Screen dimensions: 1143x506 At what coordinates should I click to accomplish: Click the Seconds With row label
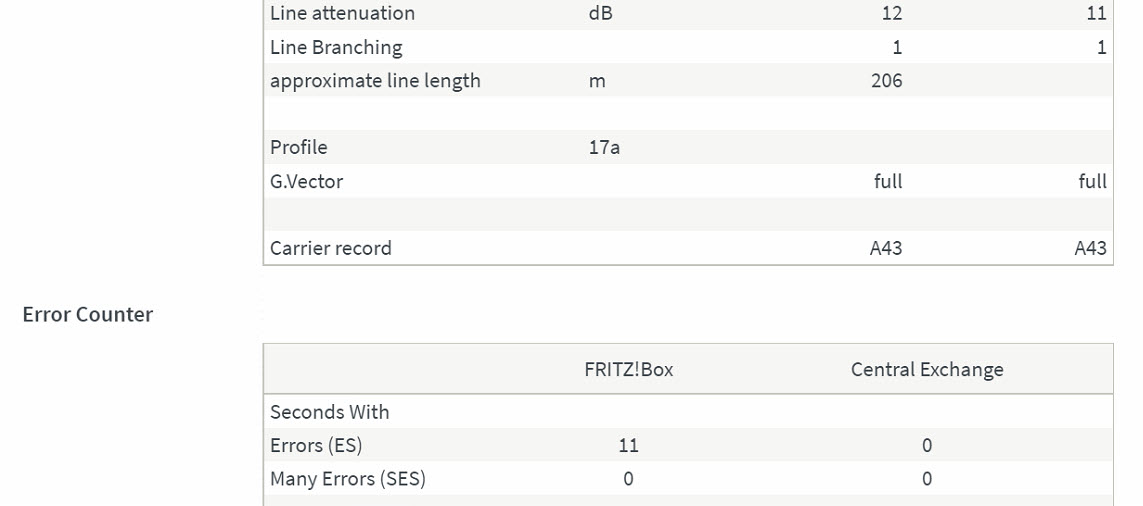(329, 412)
